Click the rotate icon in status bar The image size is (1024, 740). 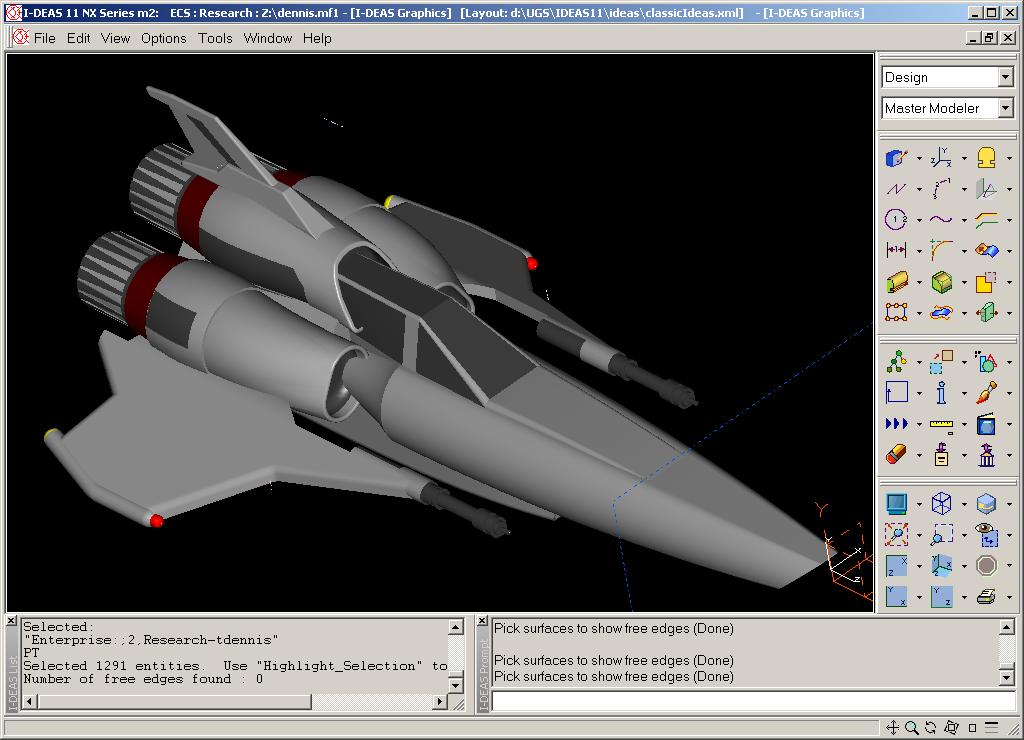(930, 728)
